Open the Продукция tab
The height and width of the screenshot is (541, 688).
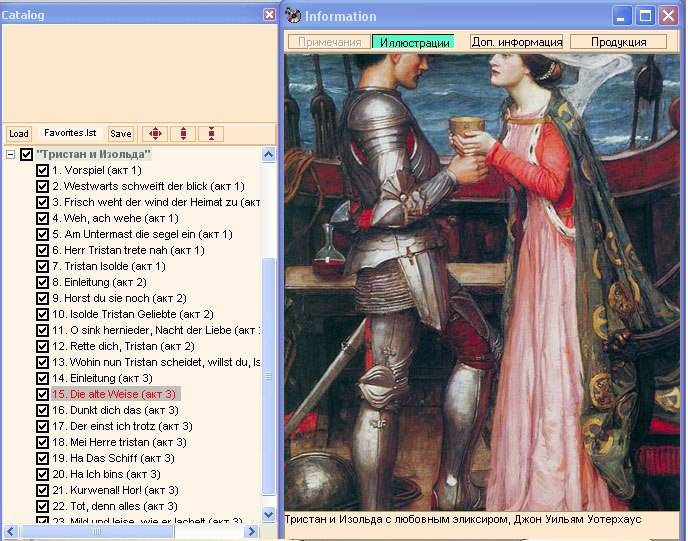click(x=618, y=42)
